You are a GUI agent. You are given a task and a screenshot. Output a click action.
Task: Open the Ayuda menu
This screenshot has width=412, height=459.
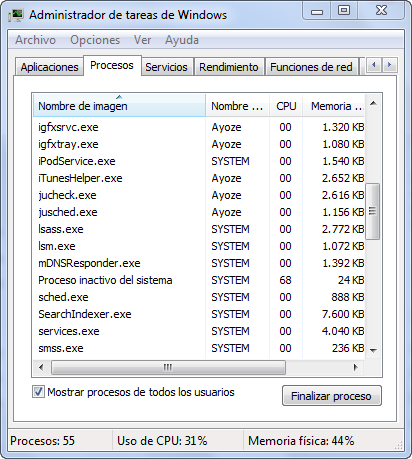pyautogui.click(x=182, y=40)
